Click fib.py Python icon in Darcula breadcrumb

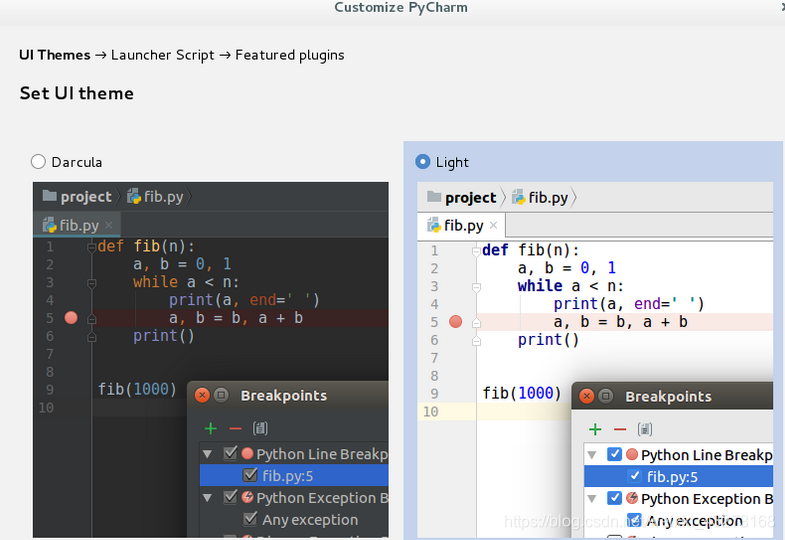pyautogui.click(x=134, y=196)
